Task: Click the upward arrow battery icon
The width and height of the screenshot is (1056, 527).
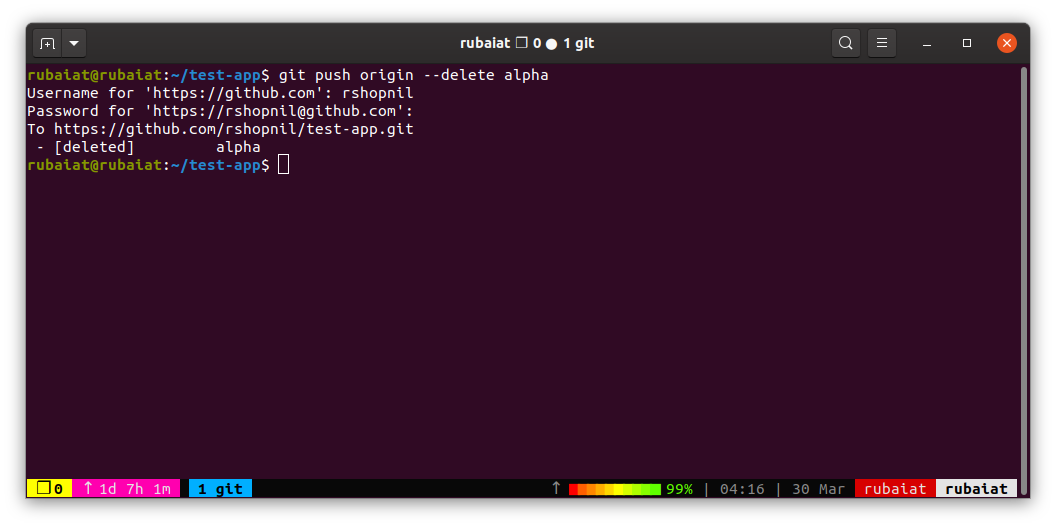Action: pos(556,488)
